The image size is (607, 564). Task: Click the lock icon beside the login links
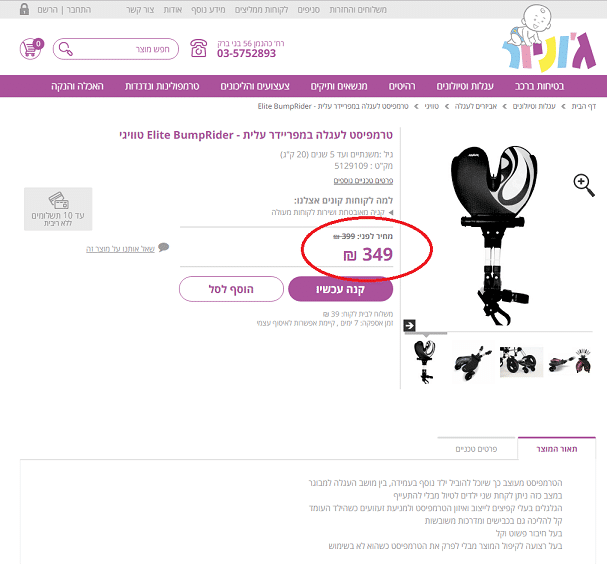click(x=24, y=9)
